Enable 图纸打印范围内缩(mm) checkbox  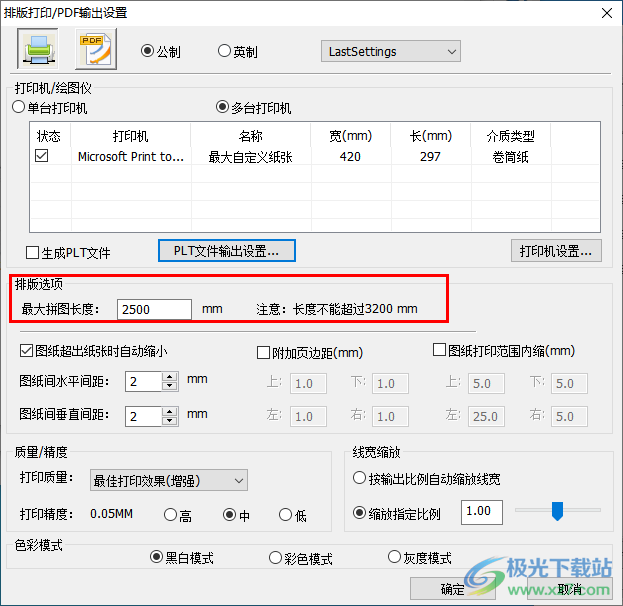439,350
